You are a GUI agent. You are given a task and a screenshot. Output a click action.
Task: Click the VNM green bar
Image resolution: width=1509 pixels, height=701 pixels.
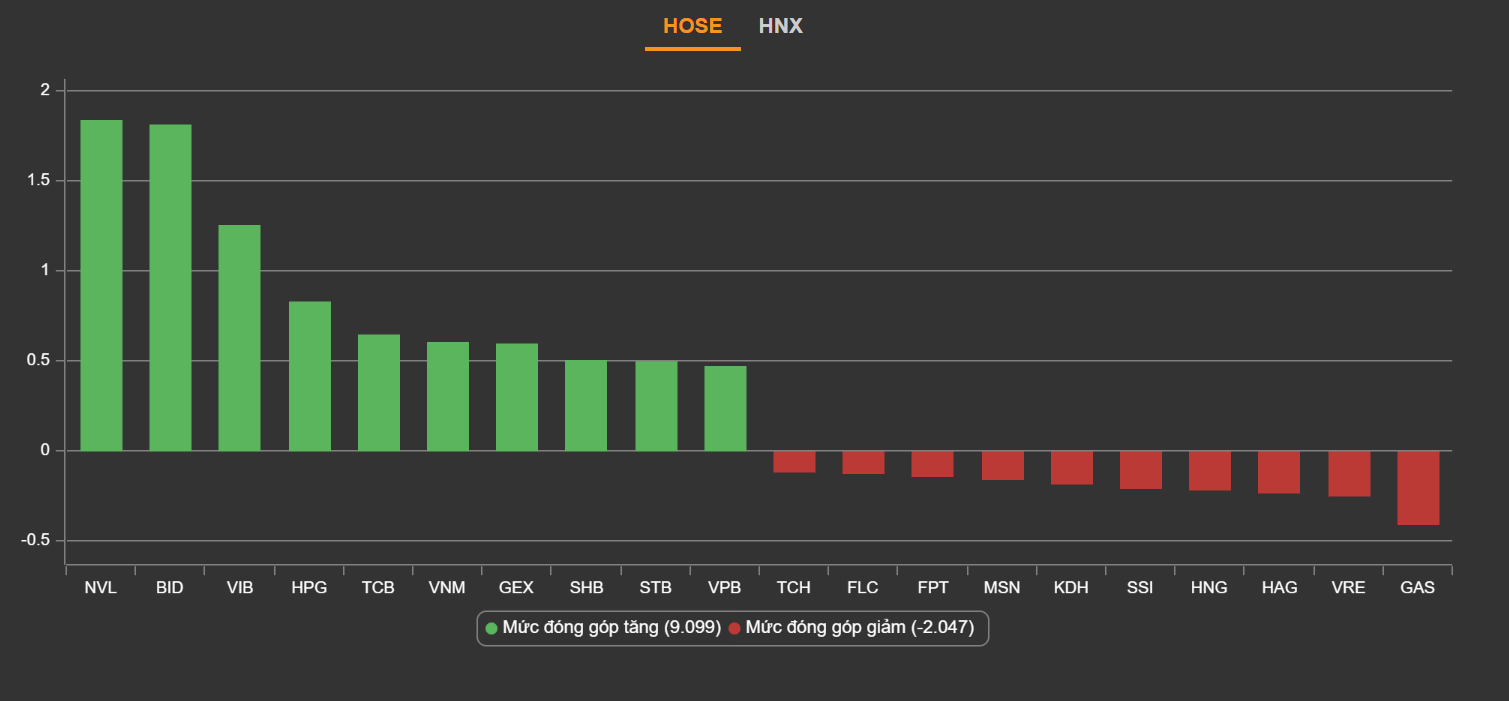tap(447, 396)
